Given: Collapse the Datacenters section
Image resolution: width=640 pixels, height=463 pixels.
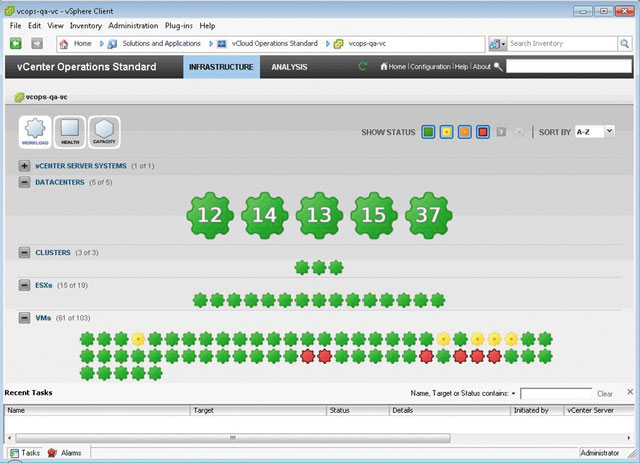Looking at the screenshot, I should (24, 183).
